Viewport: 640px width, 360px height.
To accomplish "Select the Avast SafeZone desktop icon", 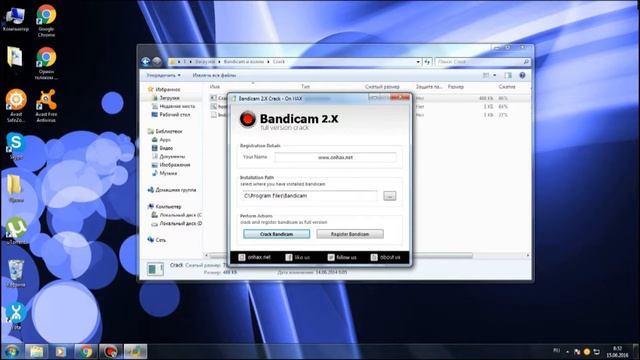I will point(16,105).
